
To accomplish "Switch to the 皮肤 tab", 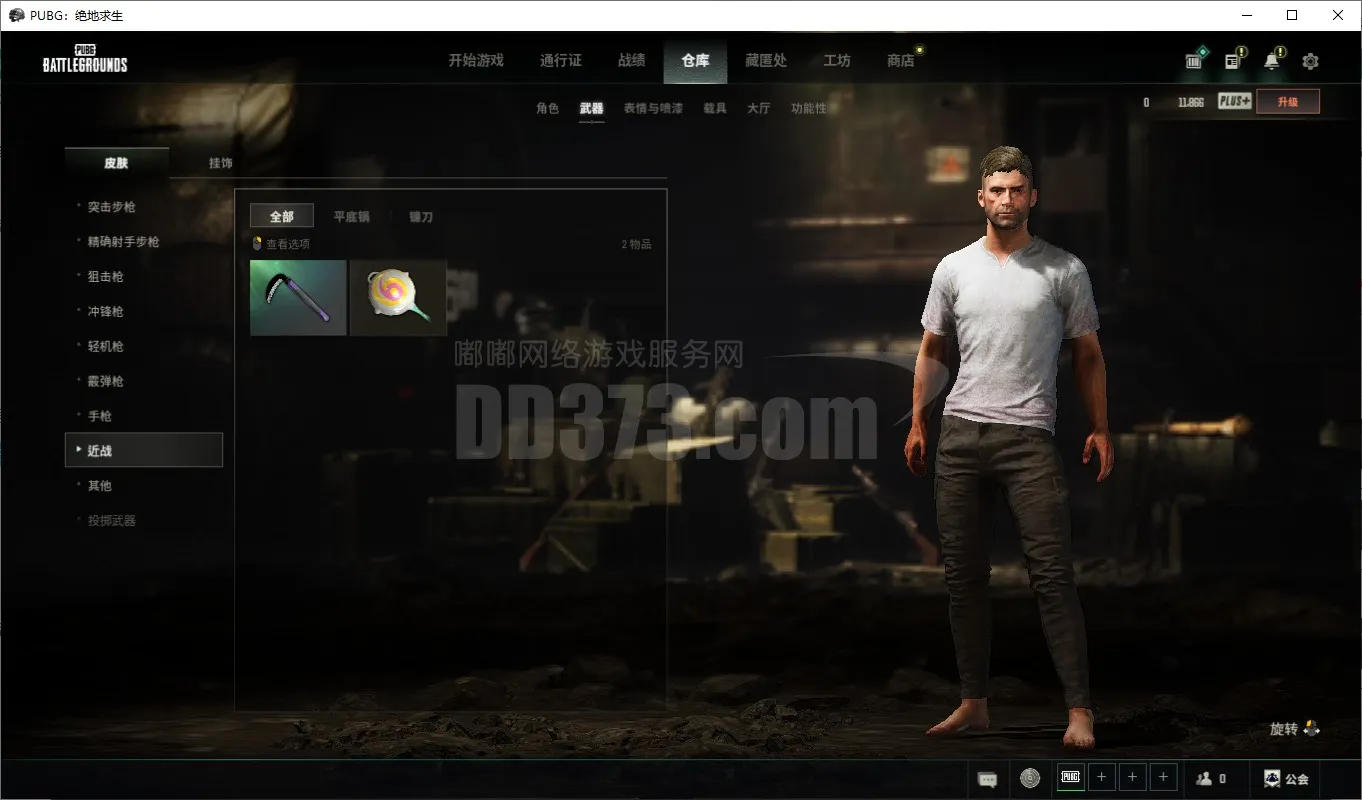I will [117, 163].
